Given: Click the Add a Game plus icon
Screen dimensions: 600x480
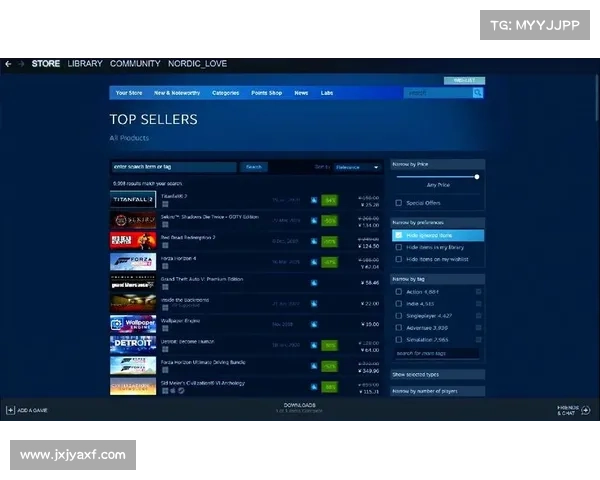Looking at the screenshot, I should [x=10, y=410].
